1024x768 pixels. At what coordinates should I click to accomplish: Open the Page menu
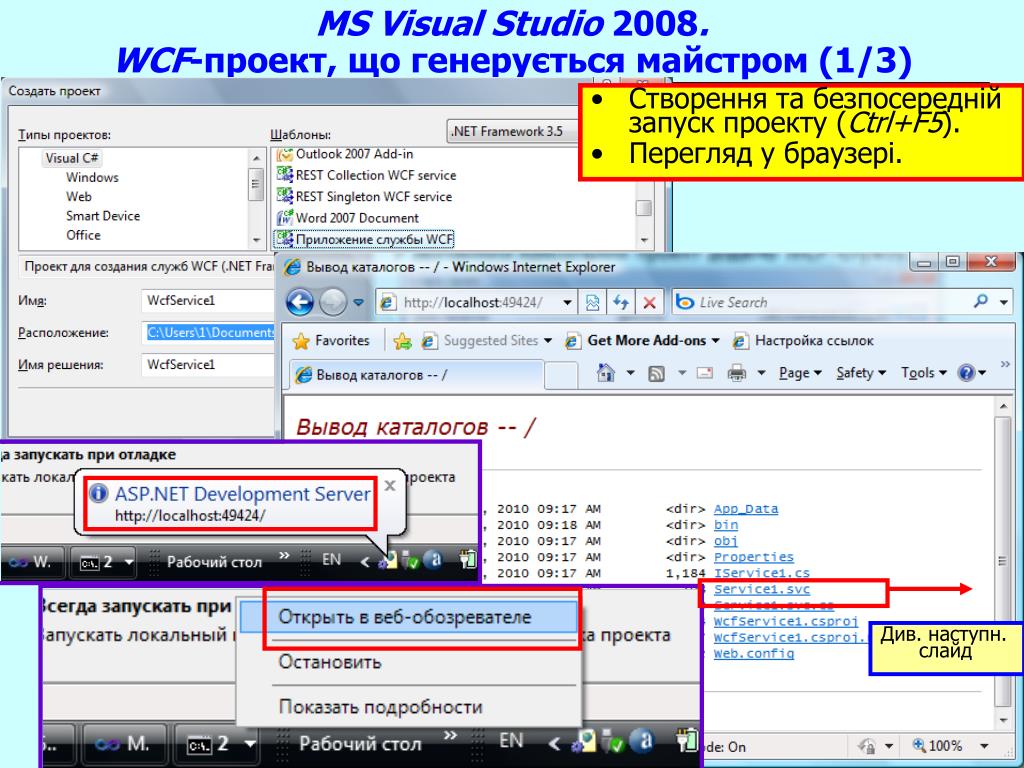click(x=799, y=373)
